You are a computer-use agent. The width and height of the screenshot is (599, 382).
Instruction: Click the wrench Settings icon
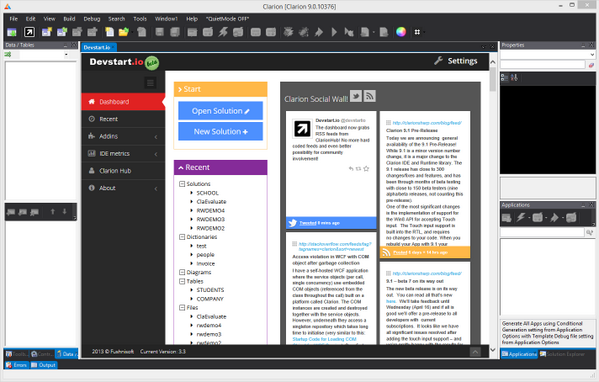pos(439,61)
